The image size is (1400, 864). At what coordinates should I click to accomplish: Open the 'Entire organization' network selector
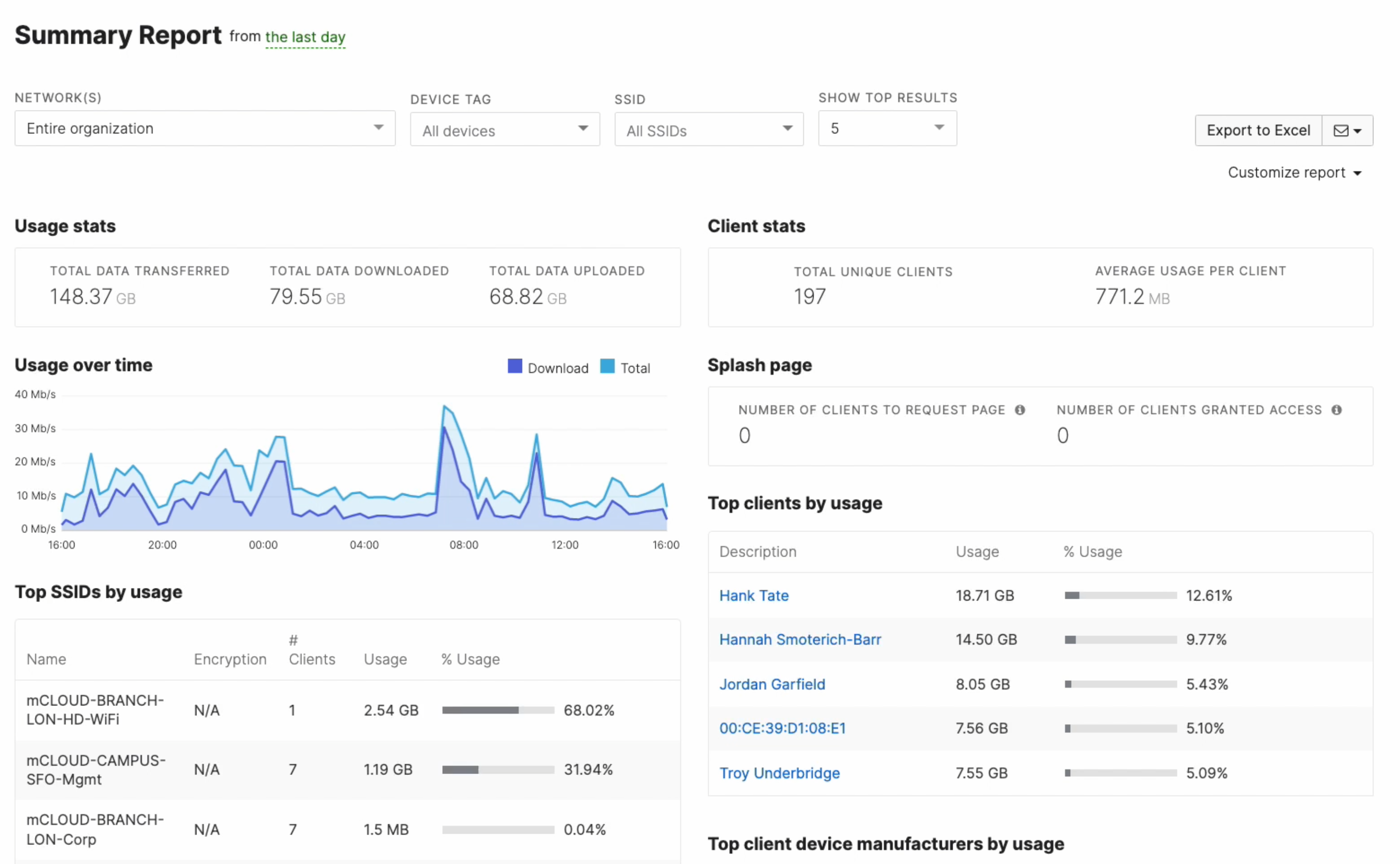point(204,128)
